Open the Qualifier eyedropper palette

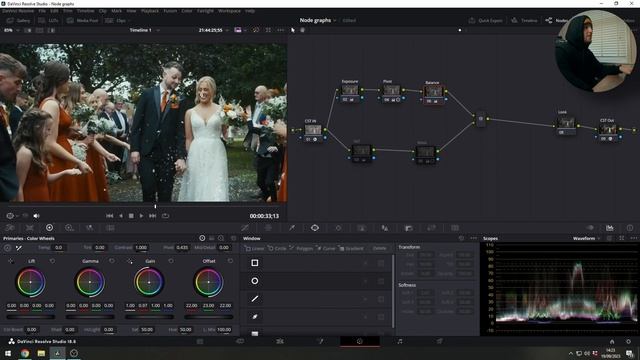coord(292,228)
